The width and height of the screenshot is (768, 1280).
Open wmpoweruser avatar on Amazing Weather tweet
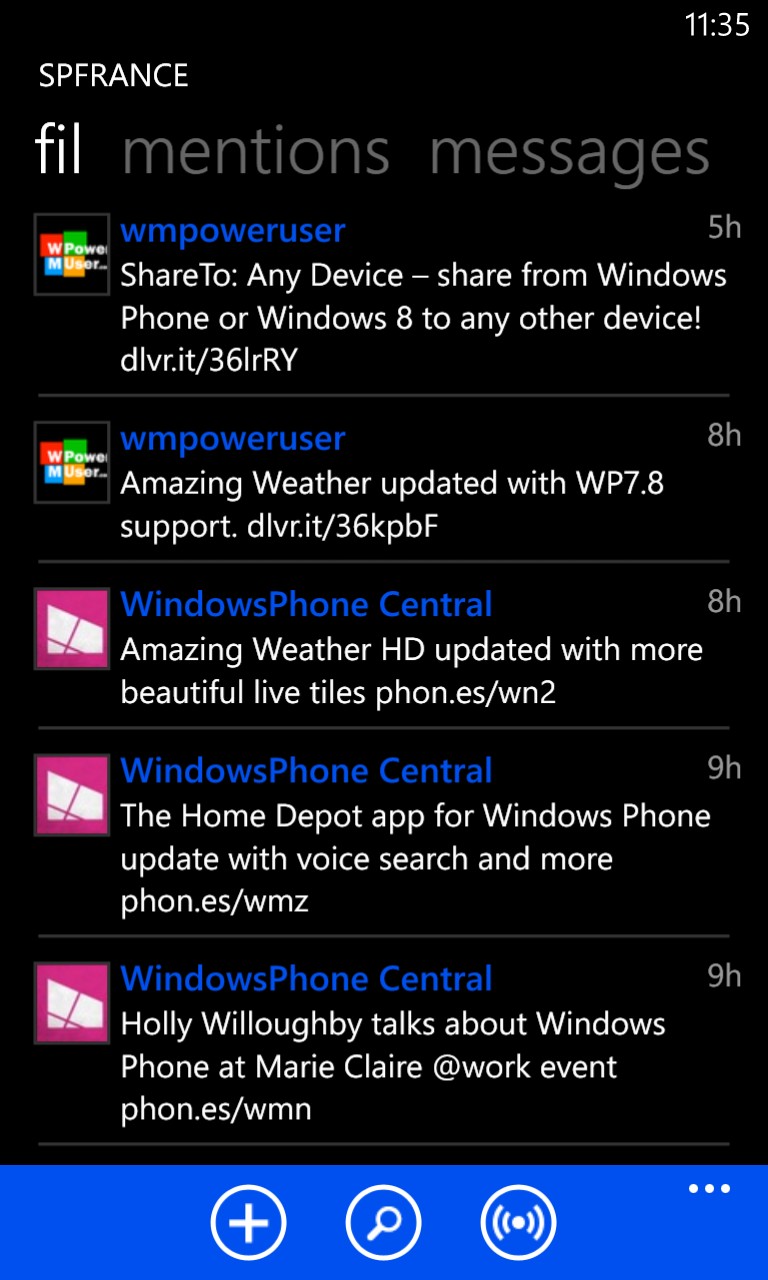click(x=72, y=462)
